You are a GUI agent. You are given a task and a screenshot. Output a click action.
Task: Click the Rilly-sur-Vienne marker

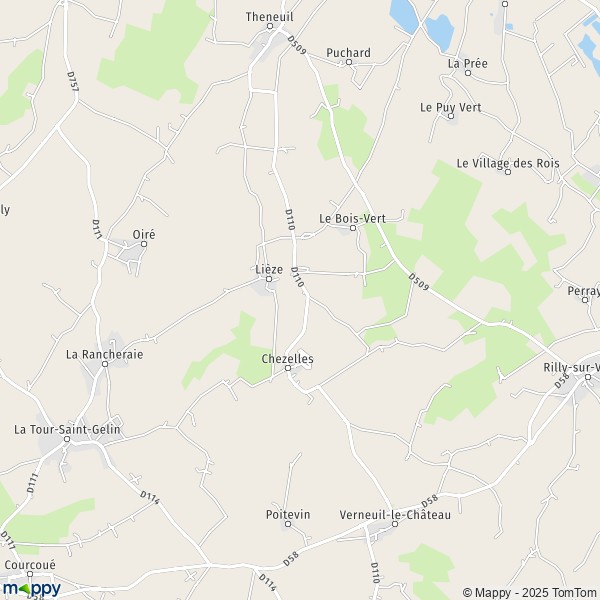pos(588,377)
